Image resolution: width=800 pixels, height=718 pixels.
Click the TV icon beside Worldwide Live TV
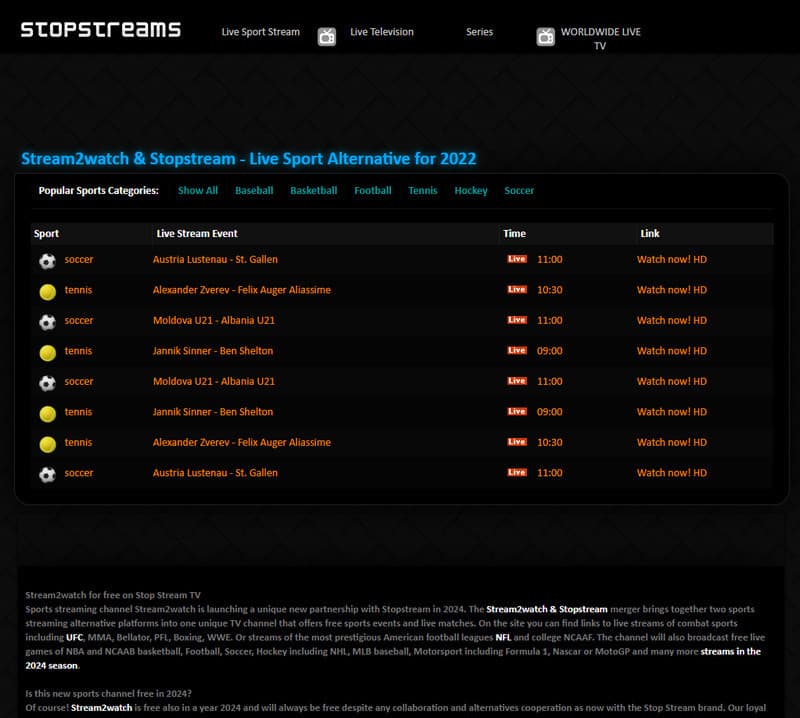coord(545,37)
